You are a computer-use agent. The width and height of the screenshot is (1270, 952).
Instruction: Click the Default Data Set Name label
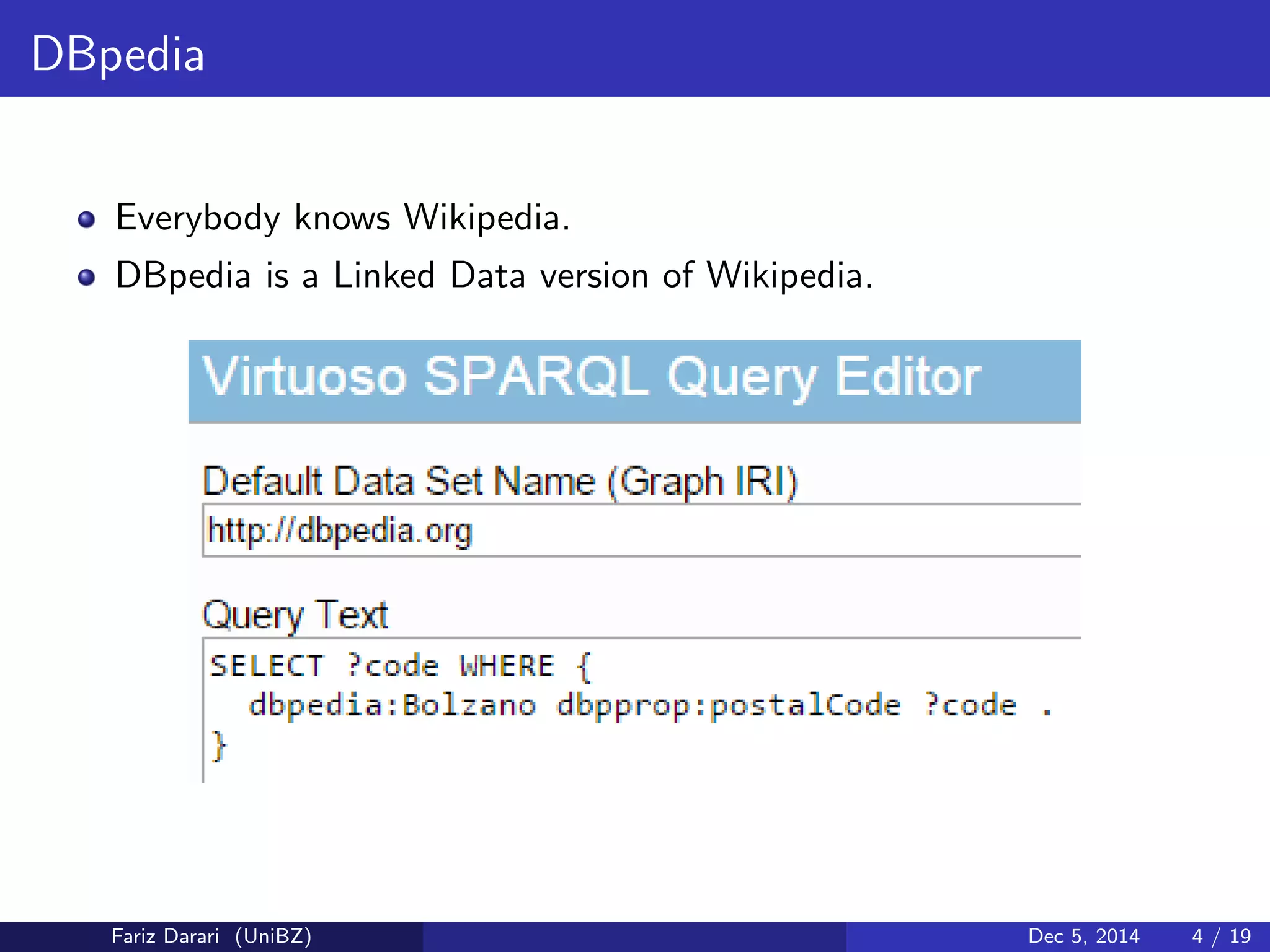point(500,481)
